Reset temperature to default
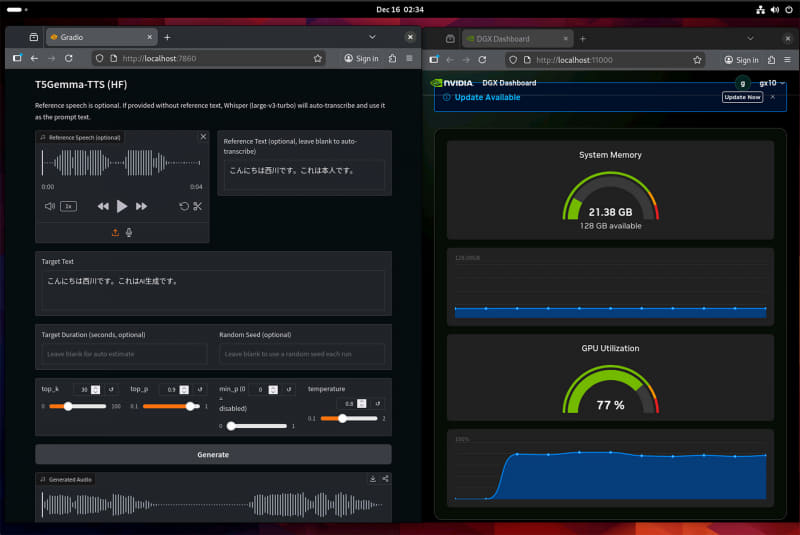The height and width of the screenshot is (535, 800). point(378,403)
